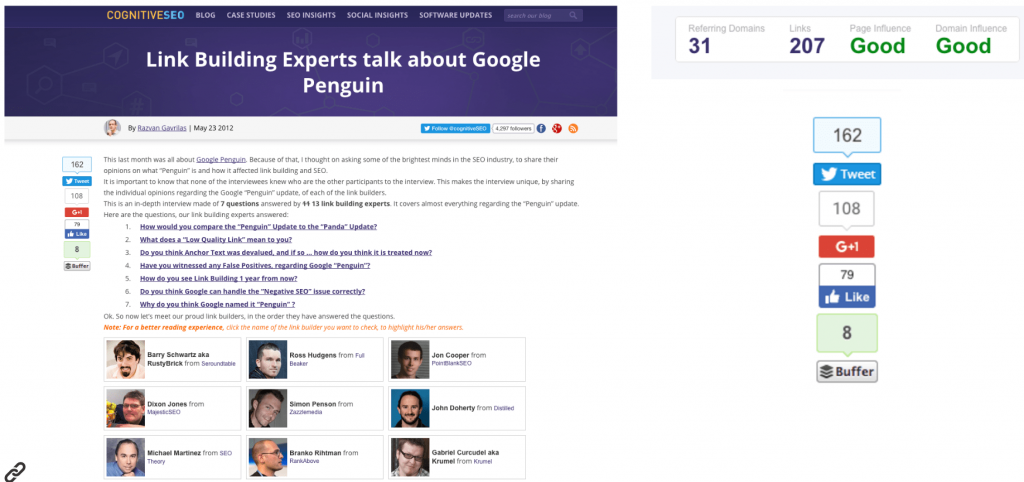Click the Follow @cognitiveSEO Twitter button
Image resolution: width=1024 pixels, height=482 pixels.
pyautogui.click(x=455, y=129)
